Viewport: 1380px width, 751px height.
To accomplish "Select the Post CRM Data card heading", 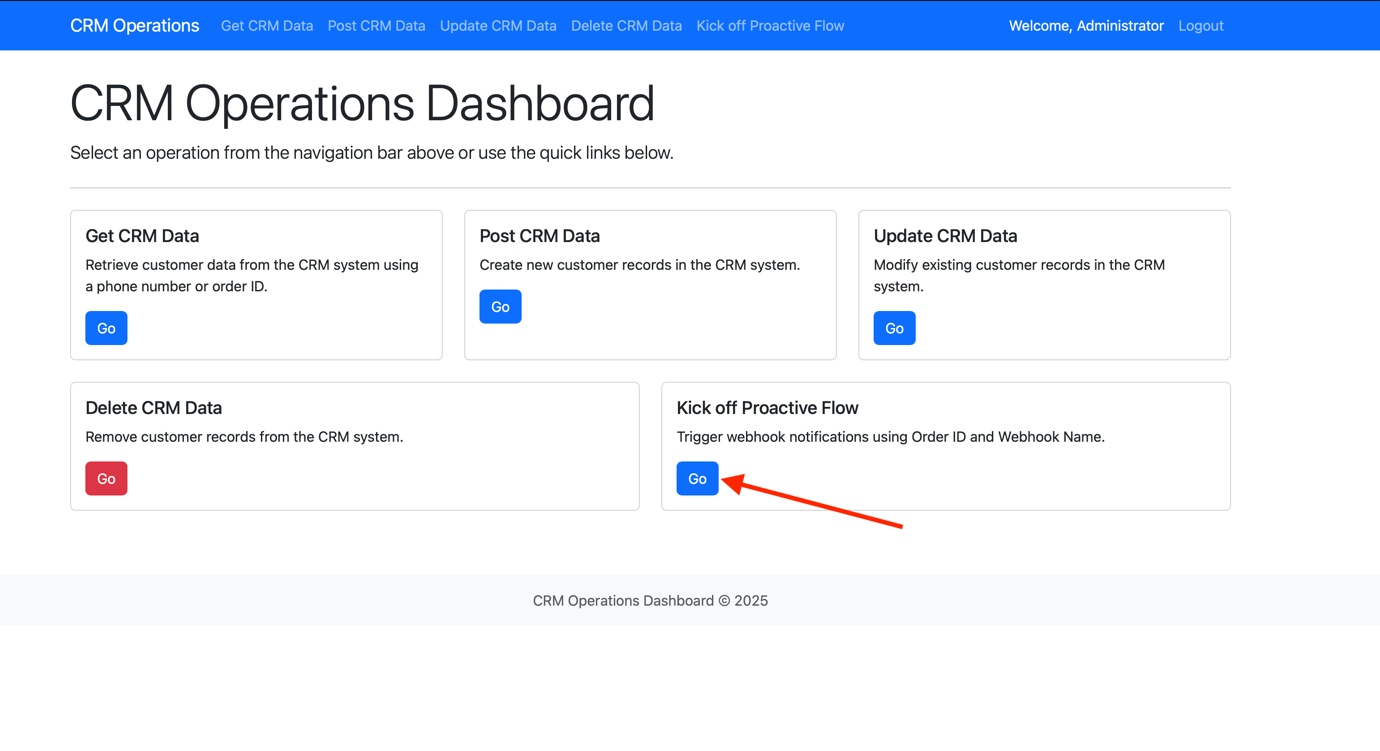I will [539, 236].
